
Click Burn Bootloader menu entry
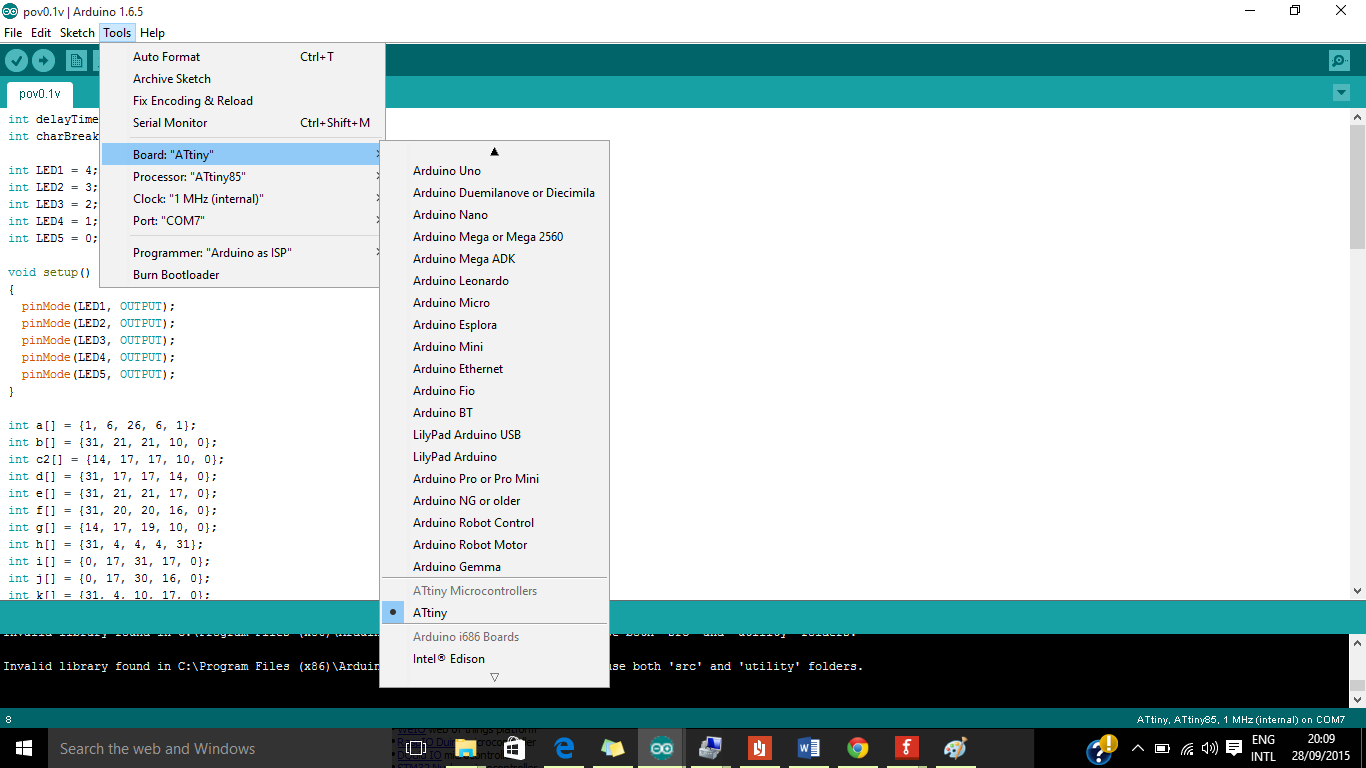click(x=242, y=275)
